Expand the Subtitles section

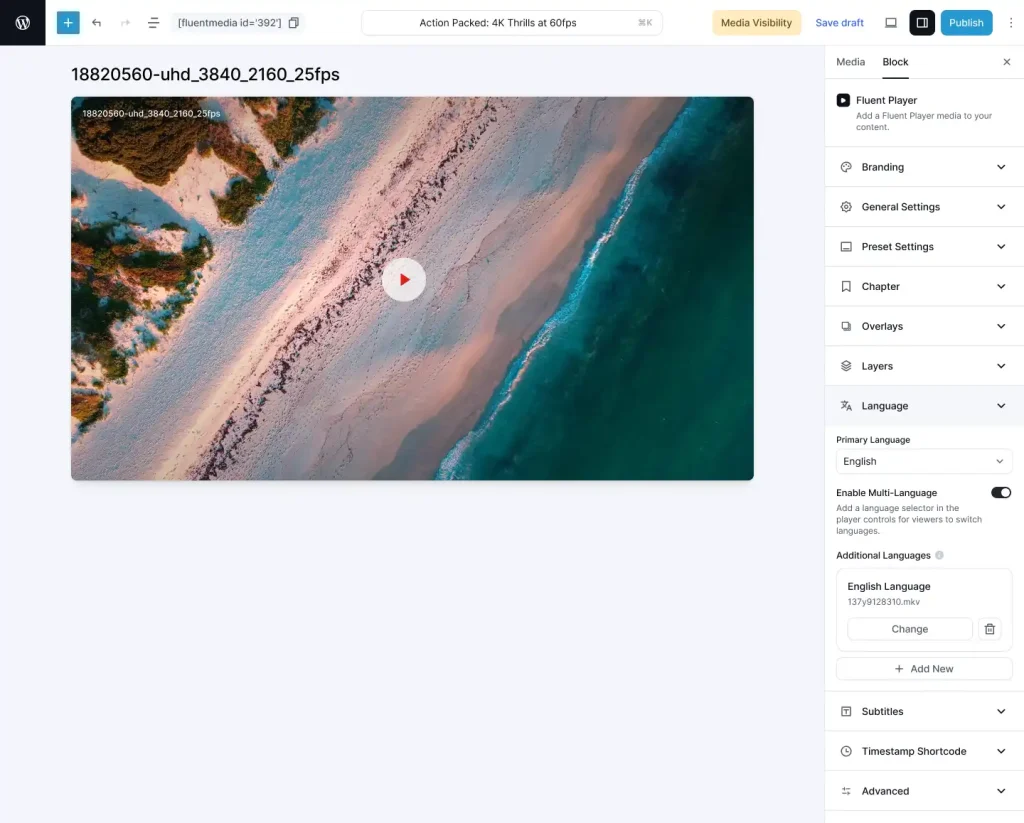(923, 711)
